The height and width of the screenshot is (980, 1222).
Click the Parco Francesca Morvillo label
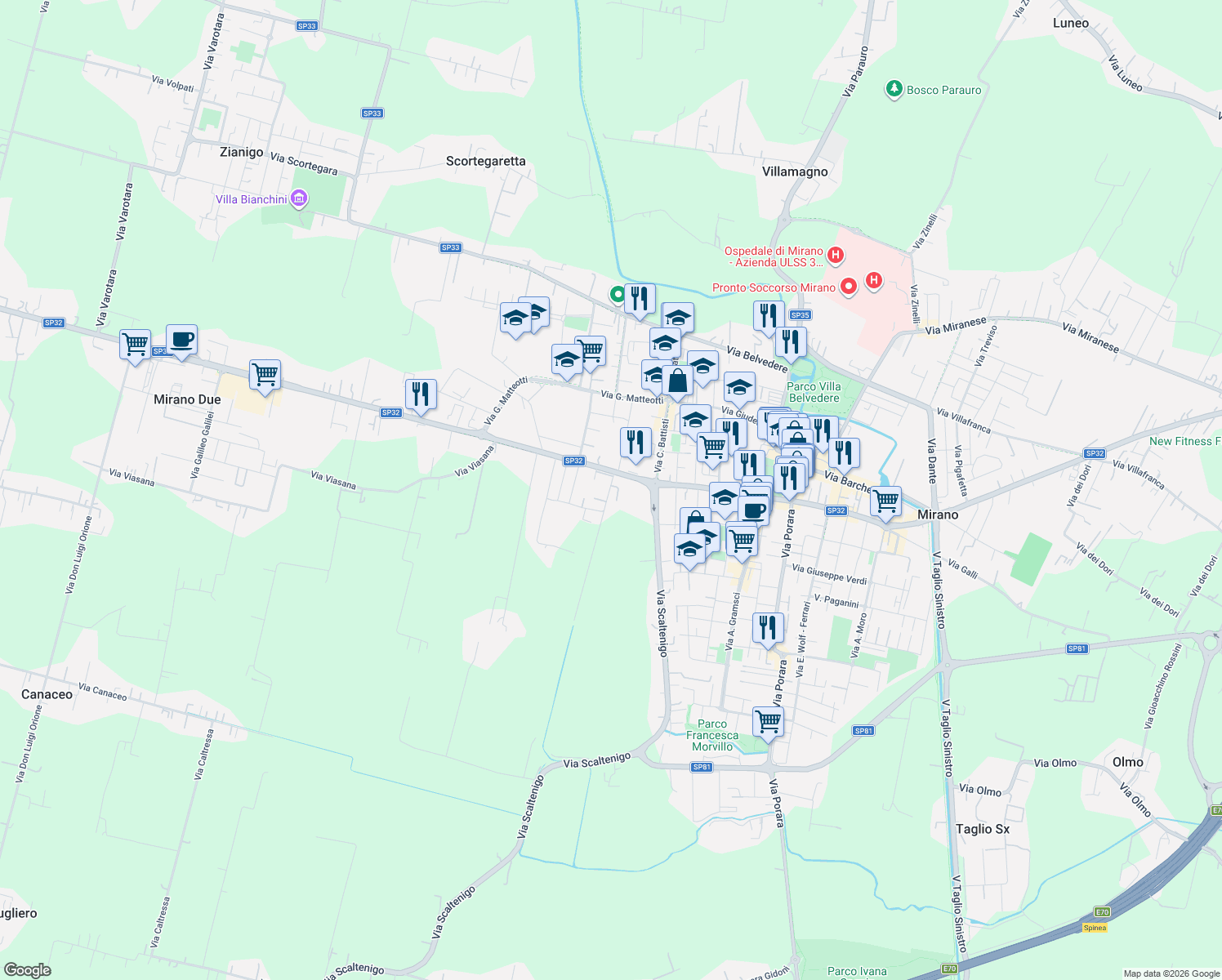[x=712, y=735]
